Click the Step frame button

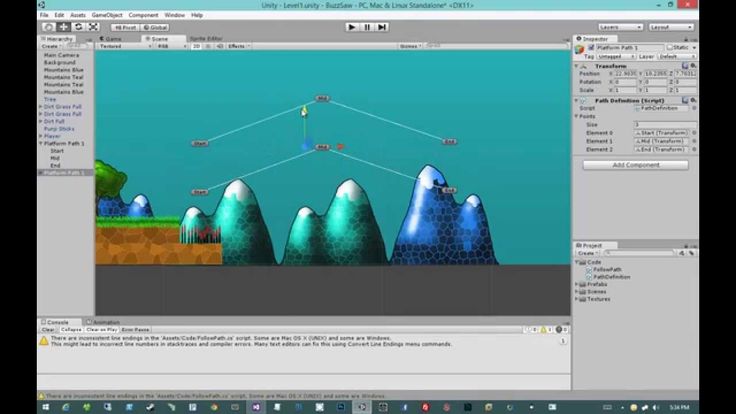(x=382, y=27)
